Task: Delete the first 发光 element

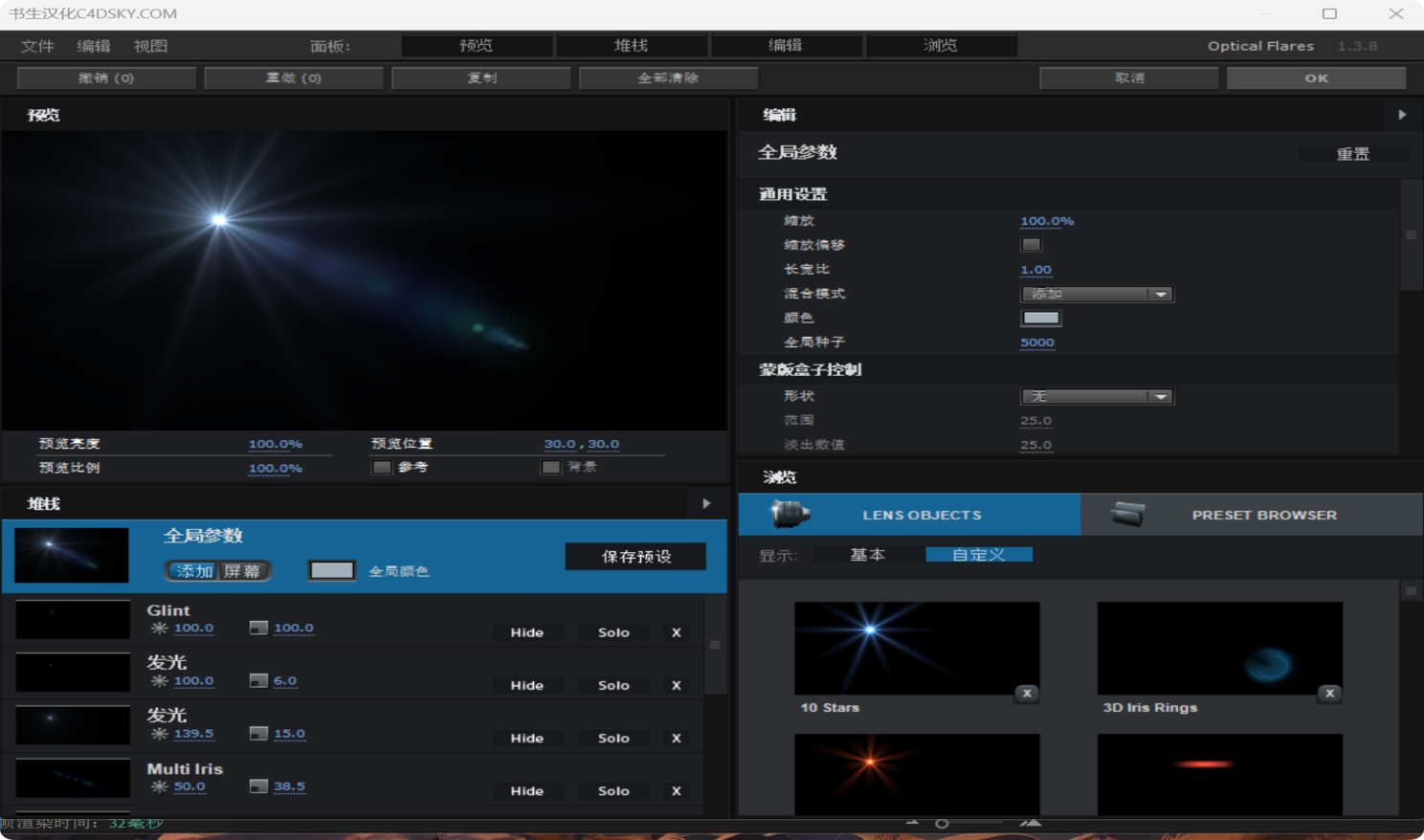Action: [x=677, y=685]
